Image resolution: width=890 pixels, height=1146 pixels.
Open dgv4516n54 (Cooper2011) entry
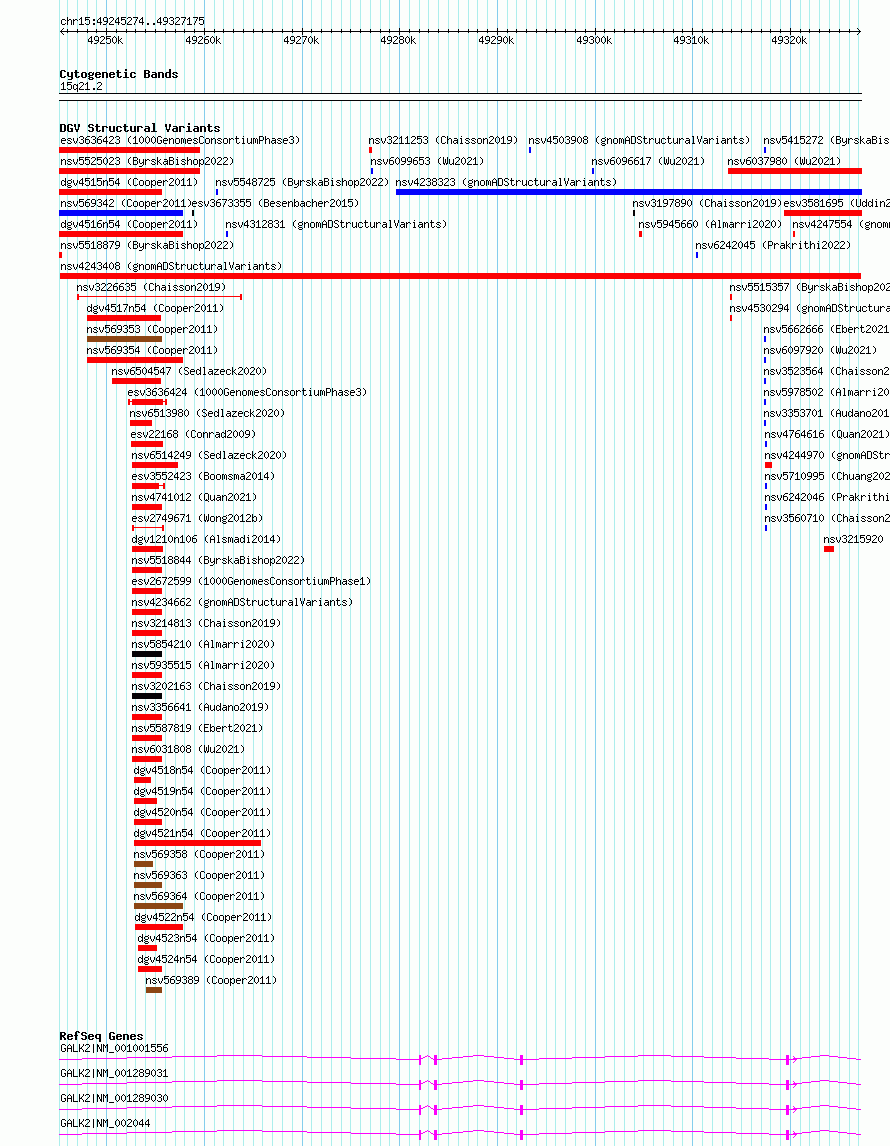click(129, 224)
